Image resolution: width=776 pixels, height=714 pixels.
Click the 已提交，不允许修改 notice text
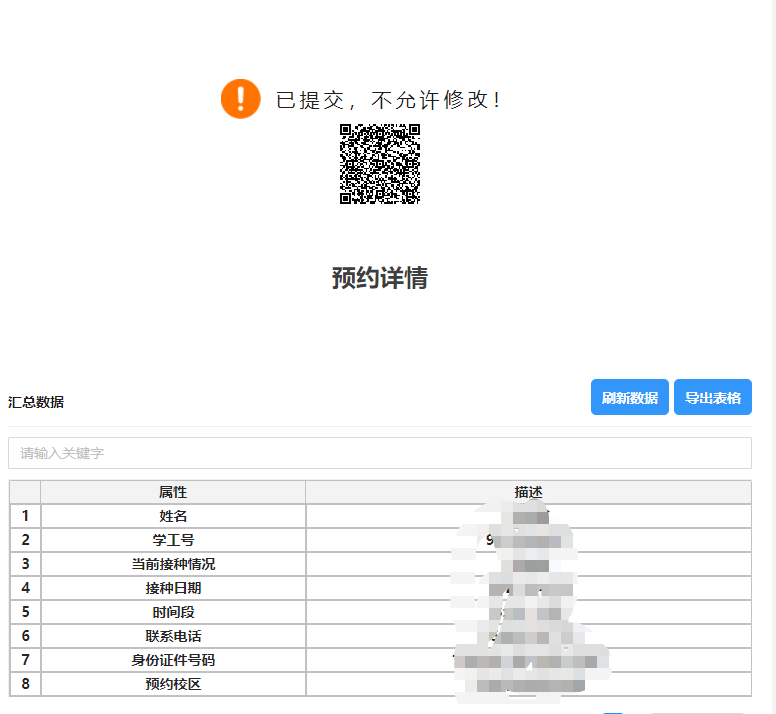(x=388, y=100)
